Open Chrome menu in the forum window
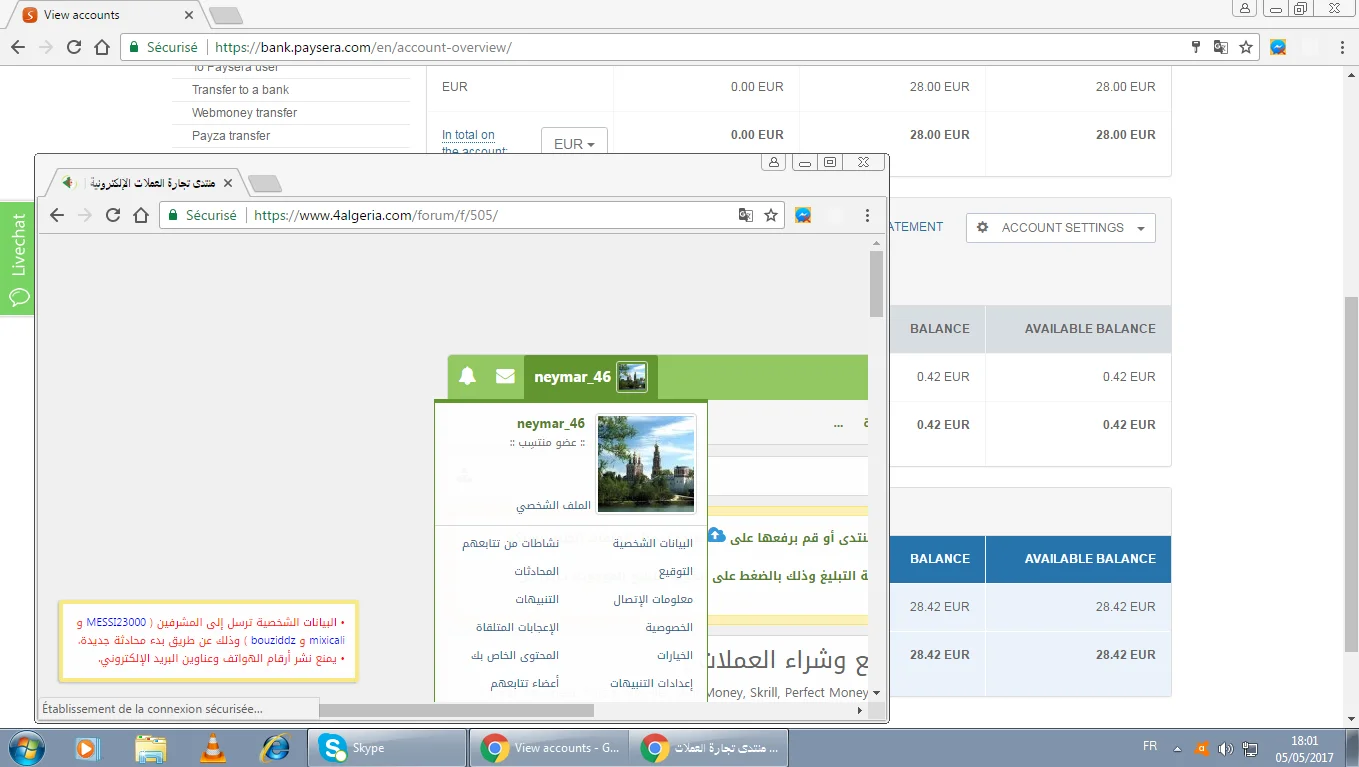The width and height of the screenshot is (1359, 767). click(867, 215)
